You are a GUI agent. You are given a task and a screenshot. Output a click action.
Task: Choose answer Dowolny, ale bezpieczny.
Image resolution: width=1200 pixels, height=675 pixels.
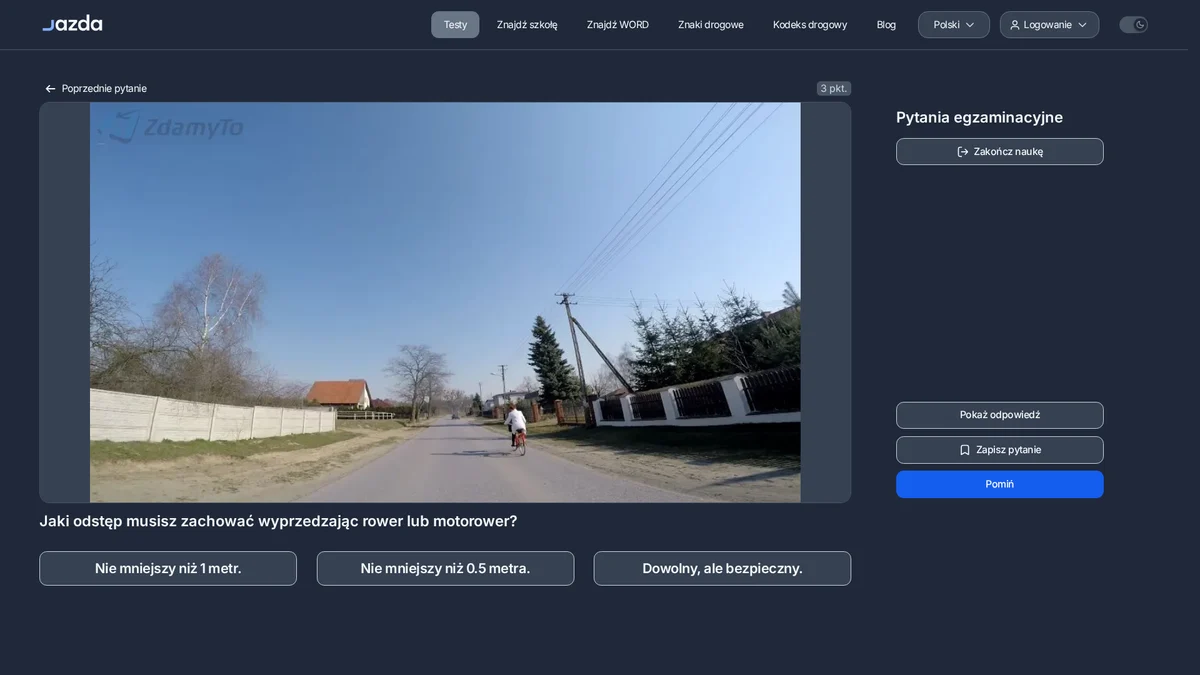tap(722, 568)
